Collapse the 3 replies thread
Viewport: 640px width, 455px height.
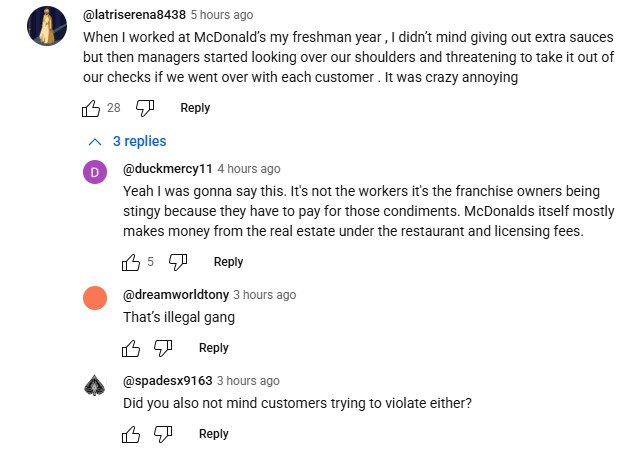(x=139, y=141)
